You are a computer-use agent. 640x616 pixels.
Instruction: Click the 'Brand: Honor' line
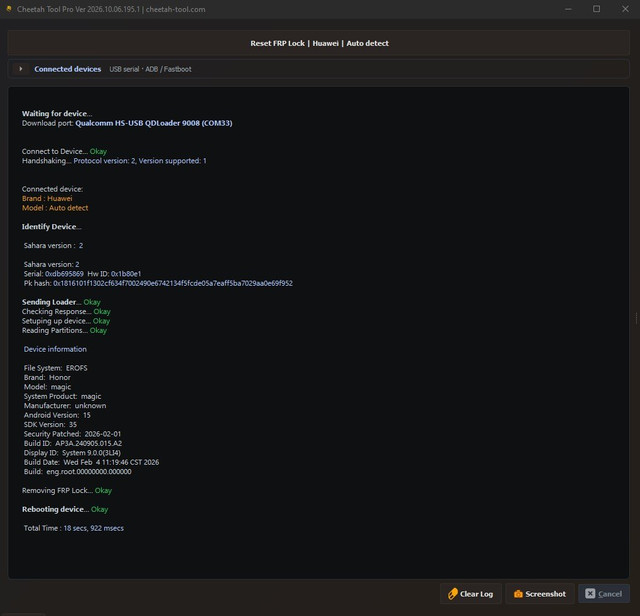point(47,377)
